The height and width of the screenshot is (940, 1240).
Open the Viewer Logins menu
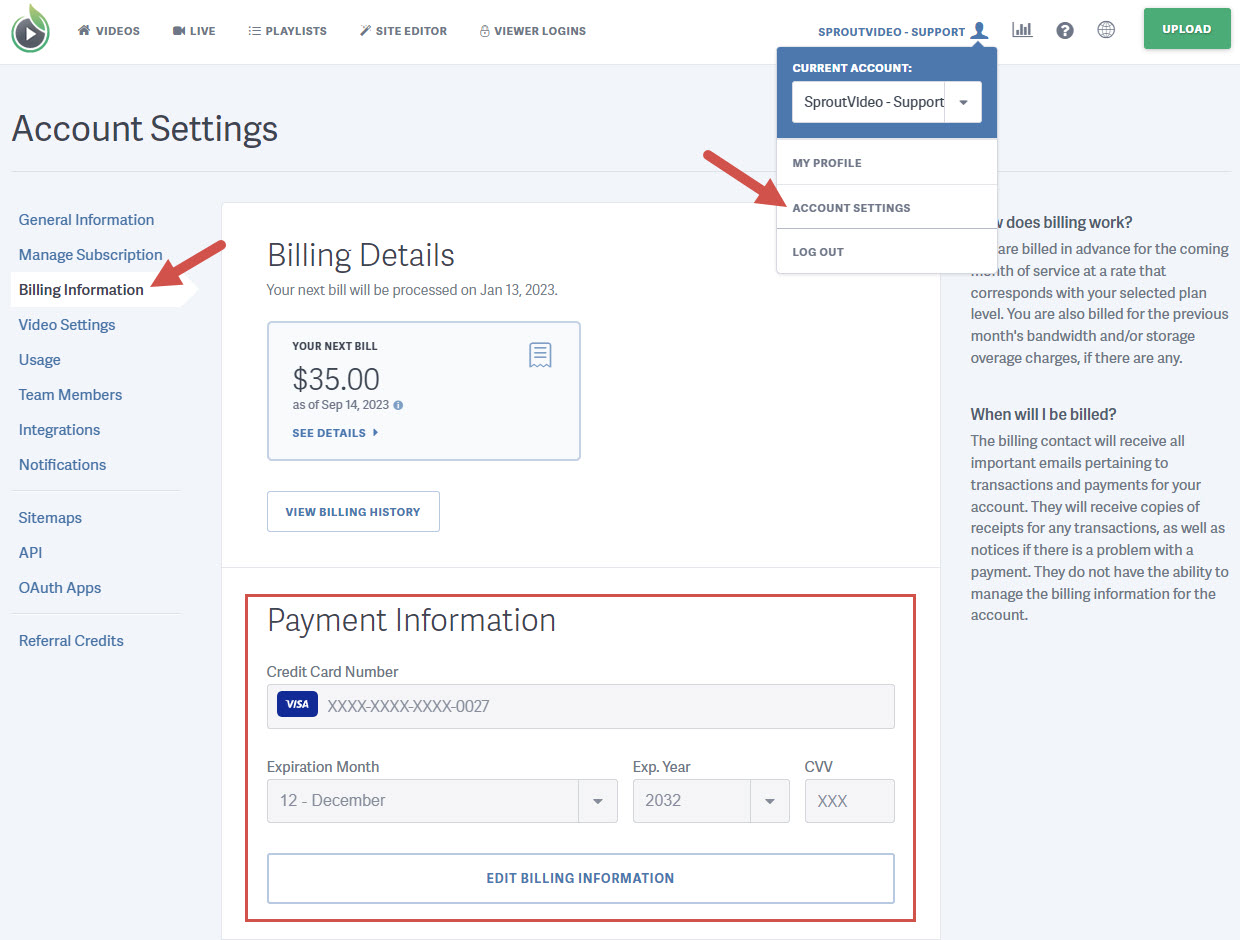[532, 31]
